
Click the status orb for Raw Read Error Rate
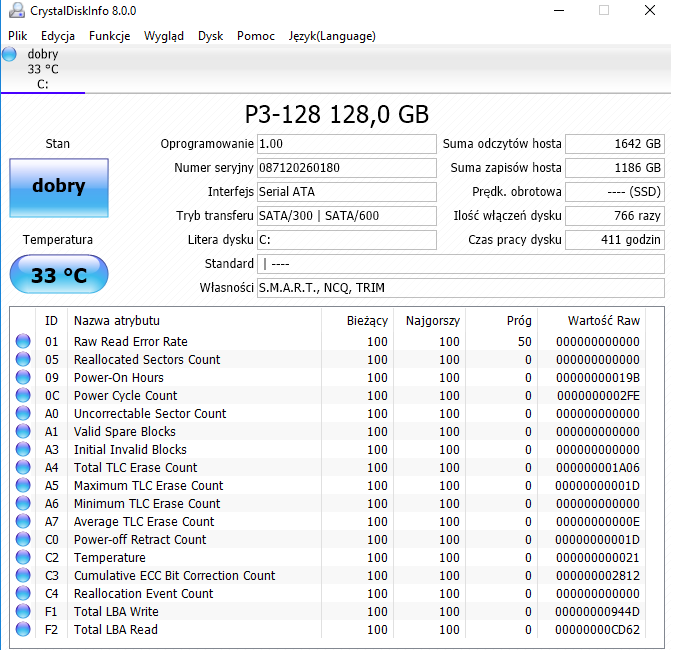pos(23,341)
